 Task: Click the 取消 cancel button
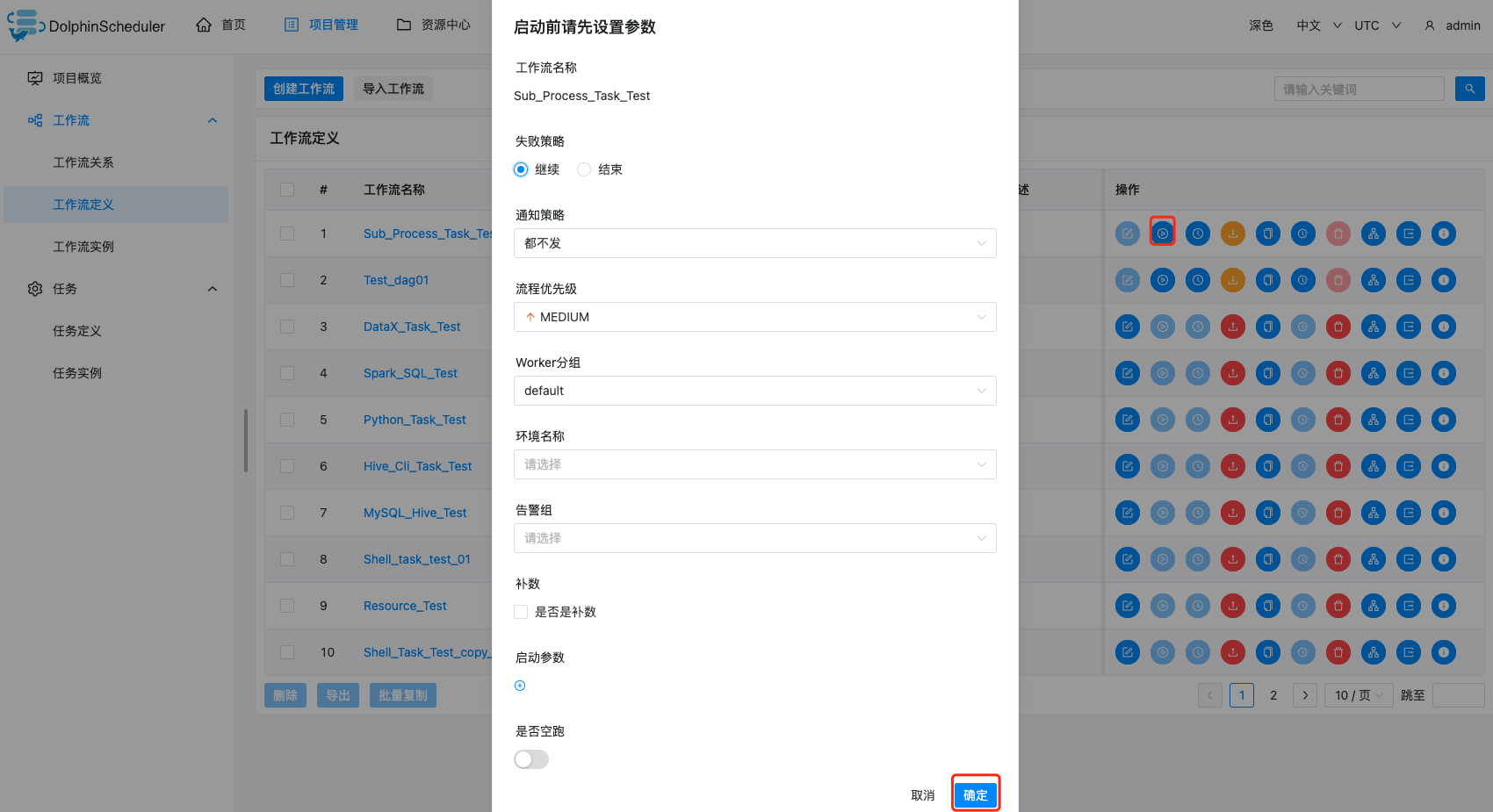(923, 795)
